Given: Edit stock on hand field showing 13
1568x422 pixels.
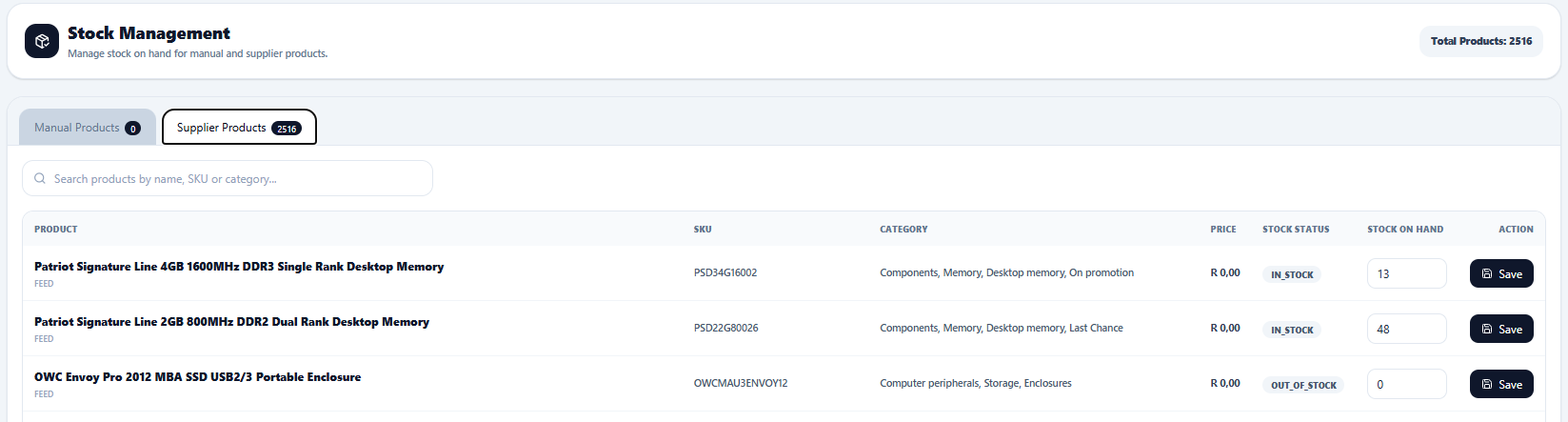Looking at the screenshot, I should tap(1407, 273).
